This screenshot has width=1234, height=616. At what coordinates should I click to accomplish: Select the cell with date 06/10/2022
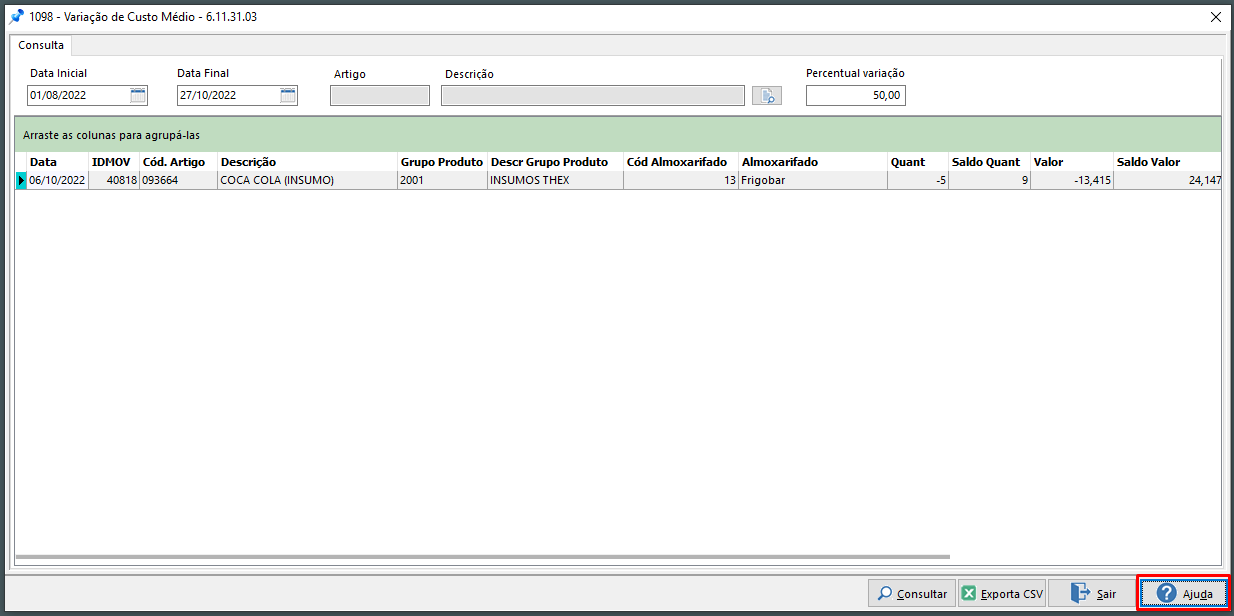(x=57, y=180)
